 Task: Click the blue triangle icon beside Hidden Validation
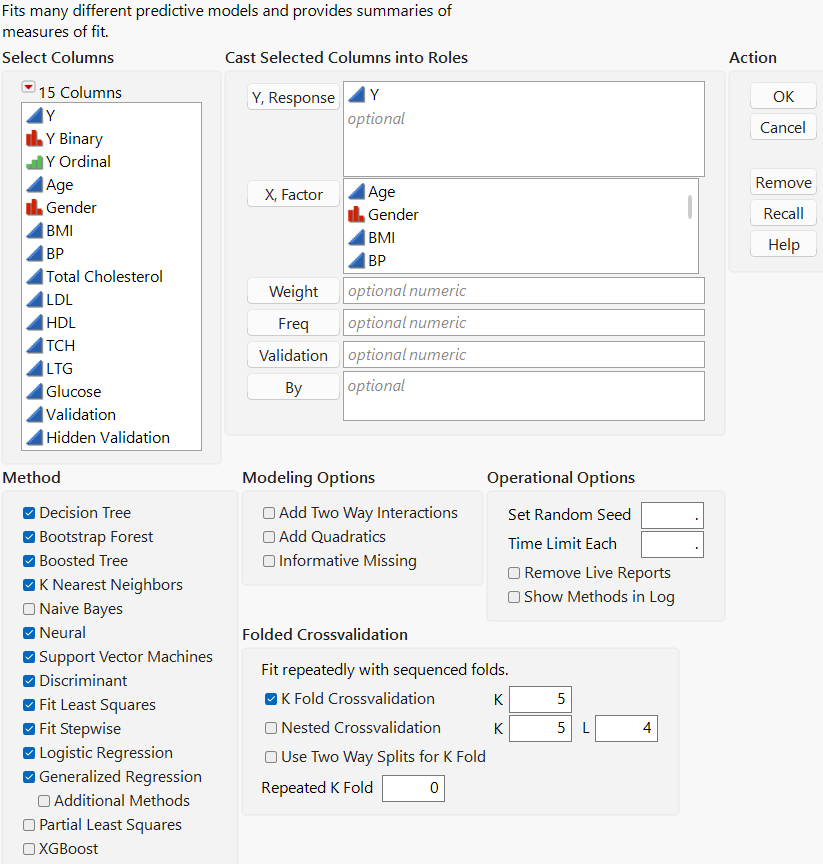point(34,438)
